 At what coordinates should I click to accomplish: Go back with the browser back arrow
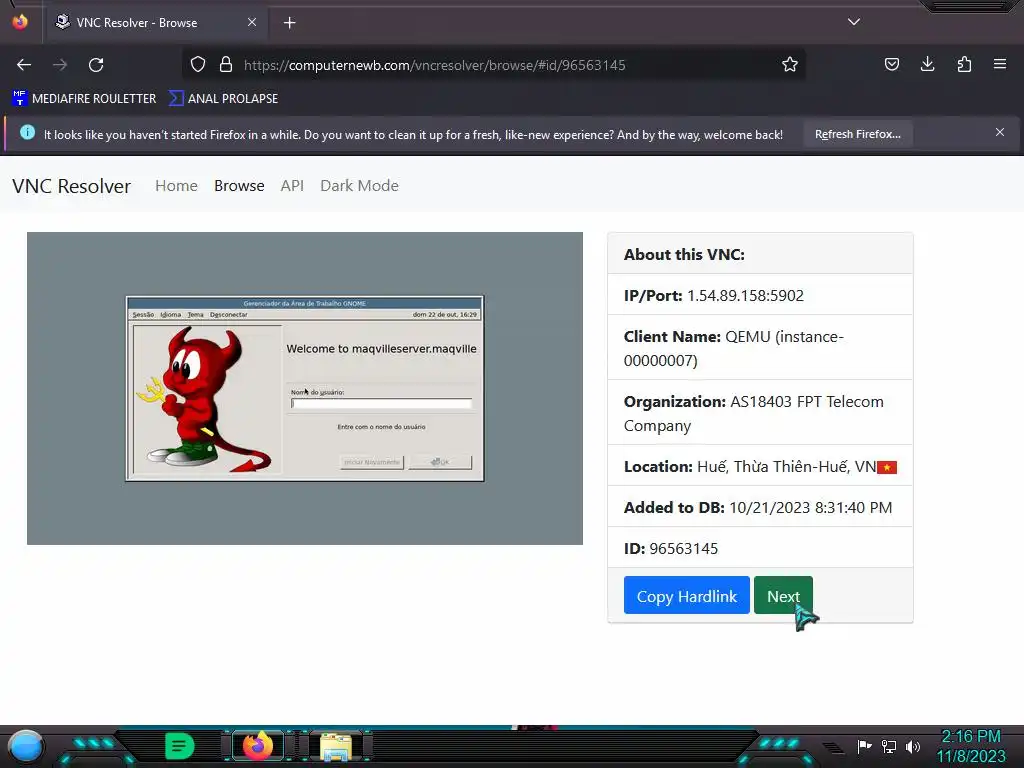coord(24,65)
